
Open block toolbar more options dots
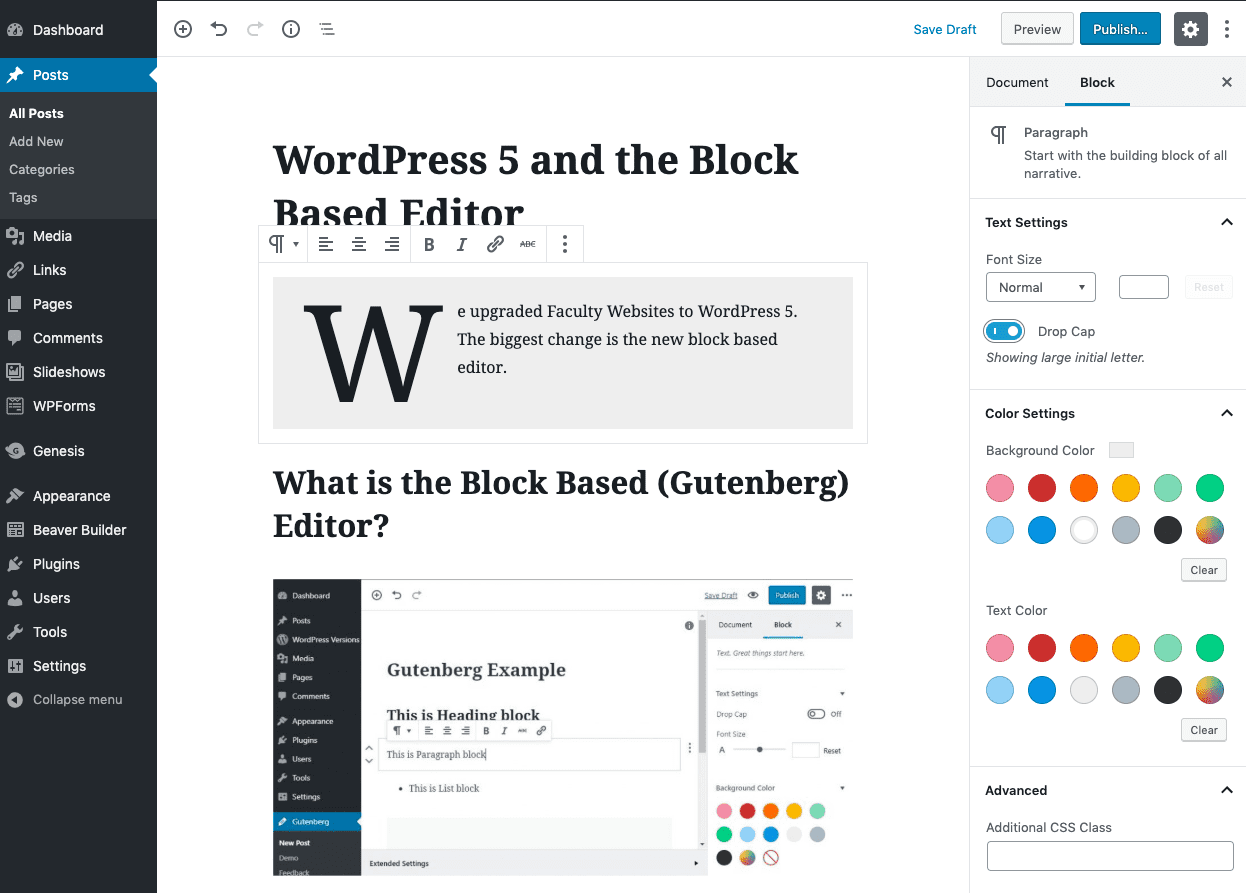565,244
